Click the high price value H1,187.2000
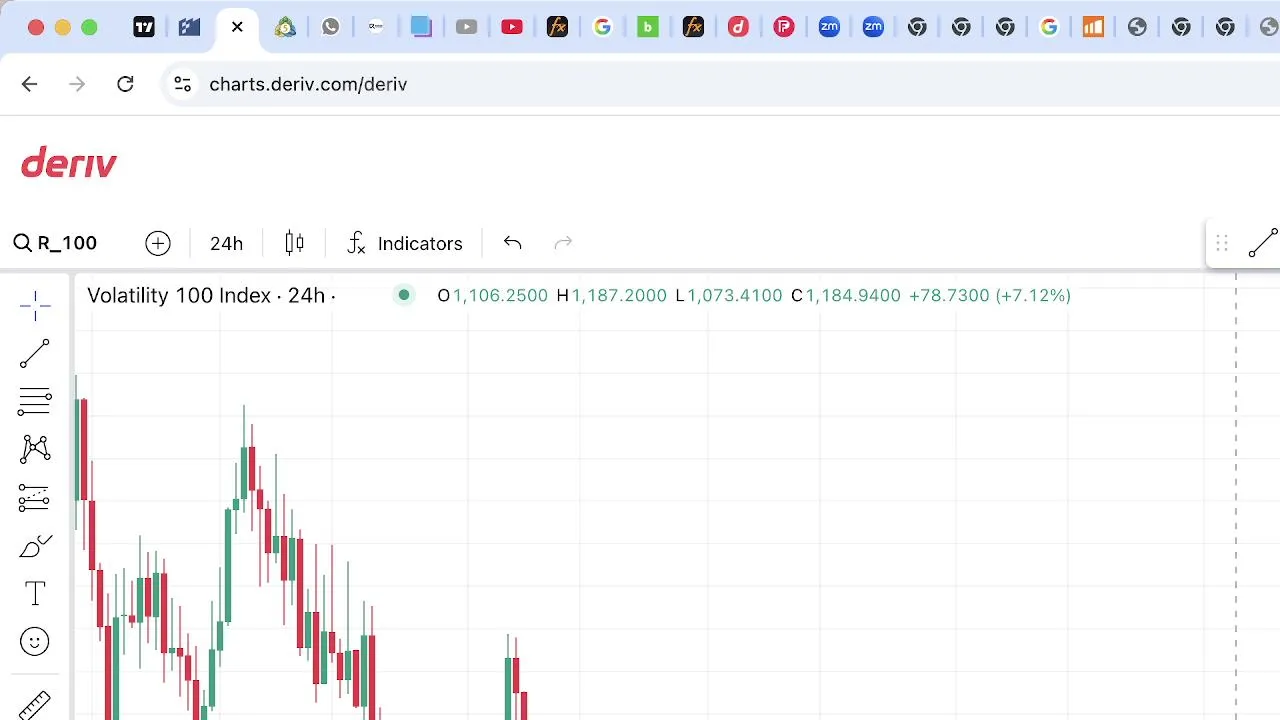This screenshot has width=1280, height=720. pyautogui.click(x=611, y=295)
